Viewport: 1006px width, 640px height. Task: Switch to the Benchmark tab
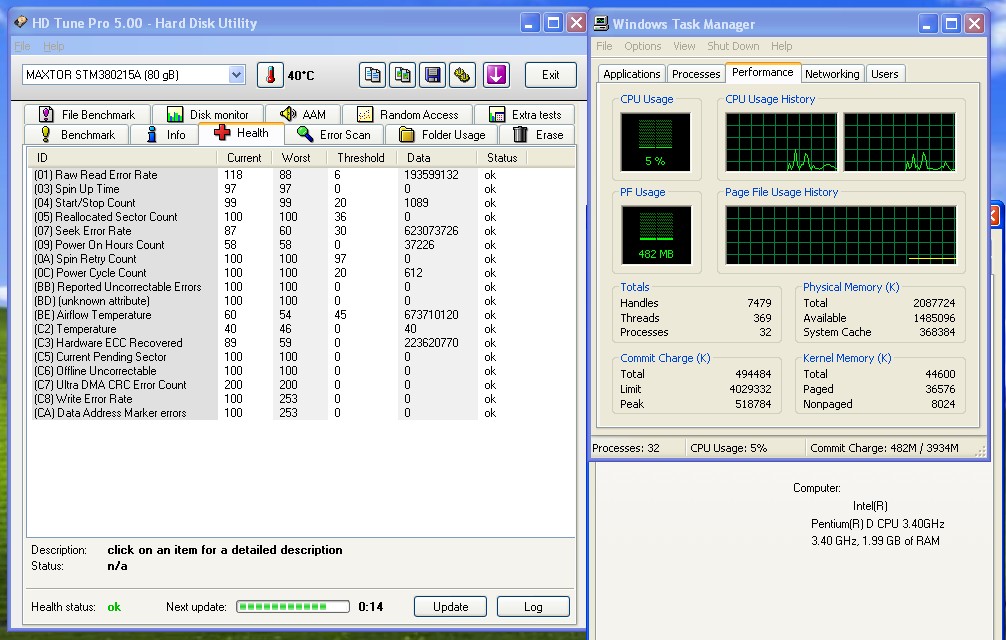coord(77,133)
